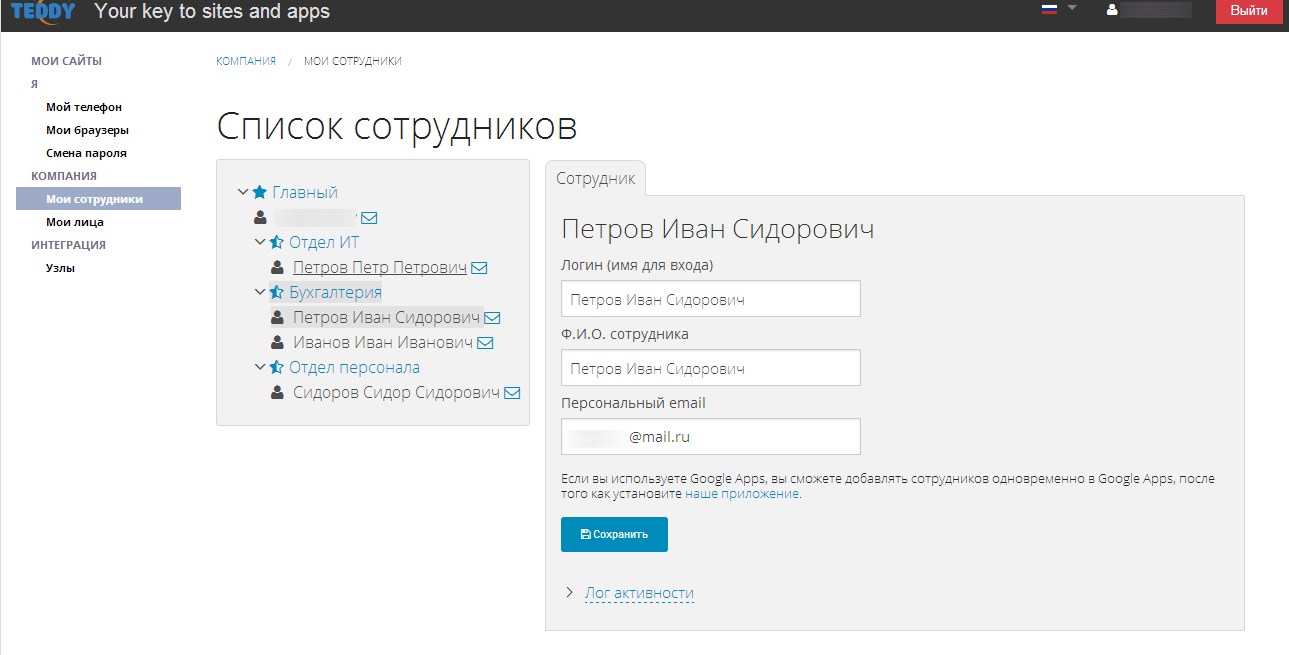Click the Сохранить button
The width and height of the screenshot is (1289, 655).
click(x=614, y=534)
